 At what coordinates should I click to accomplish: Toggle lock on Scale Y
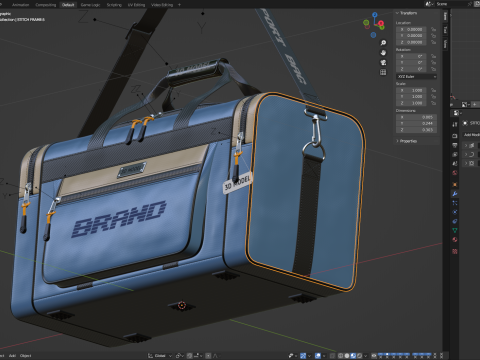tap(433, 96)
